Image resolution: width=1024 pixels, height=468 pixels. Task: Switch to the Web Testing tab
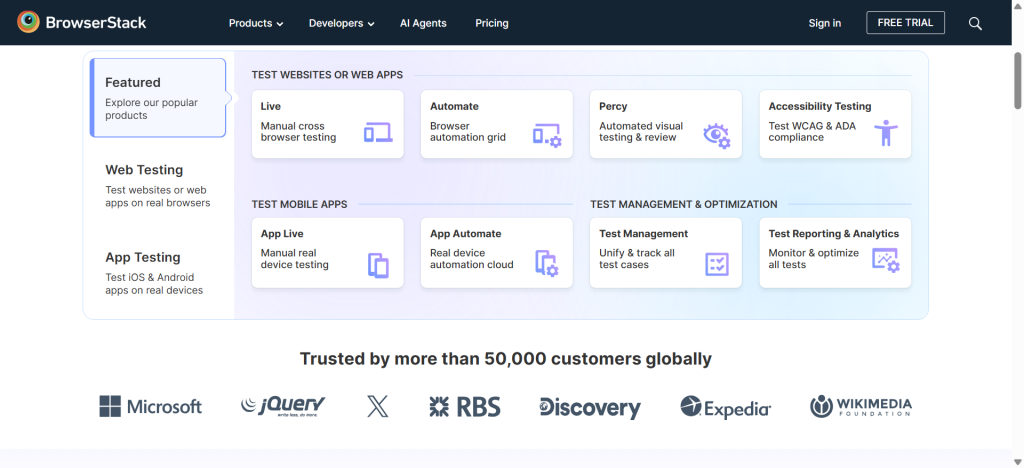158,185
